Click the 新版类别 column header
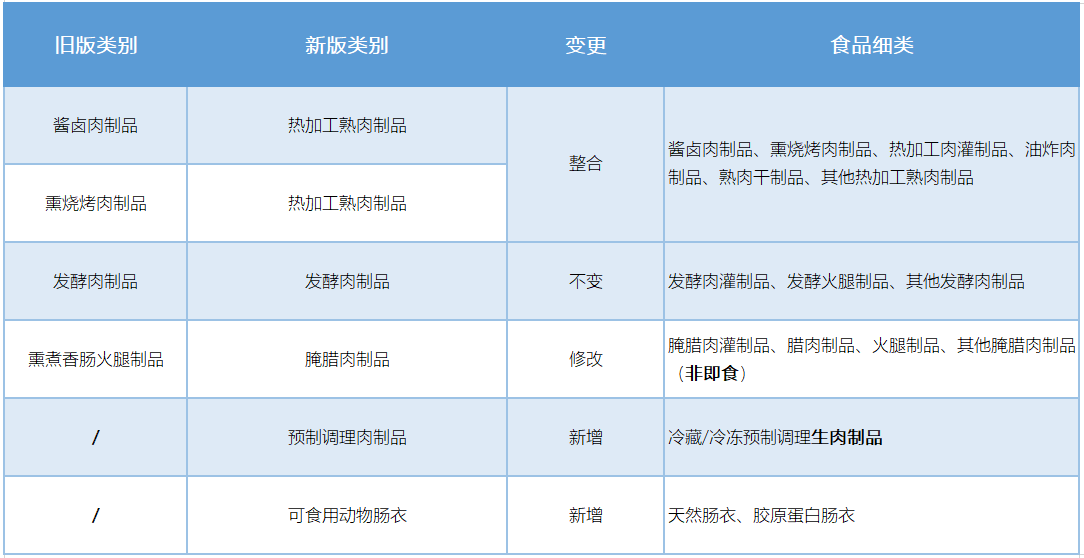 [x=347, y=46]
